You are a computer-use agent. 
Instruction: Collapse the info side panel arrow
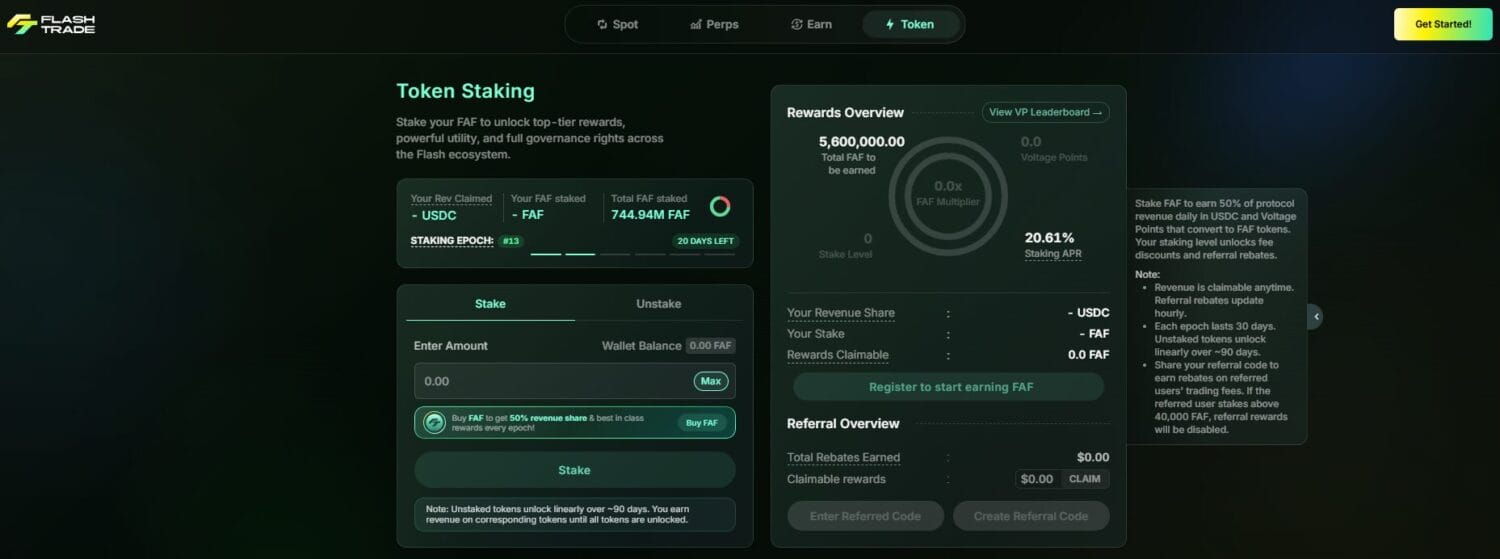coord(1316,316)
